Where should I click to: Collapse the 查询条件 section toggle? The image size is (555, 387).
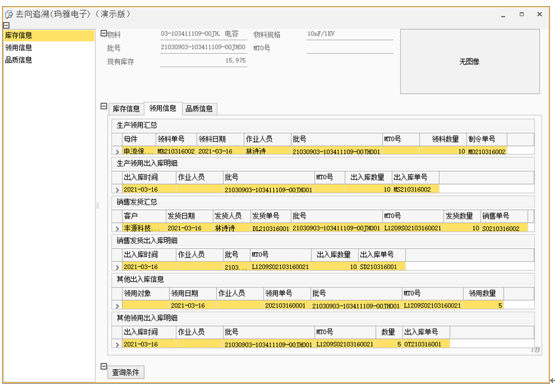tap(103, 366)
